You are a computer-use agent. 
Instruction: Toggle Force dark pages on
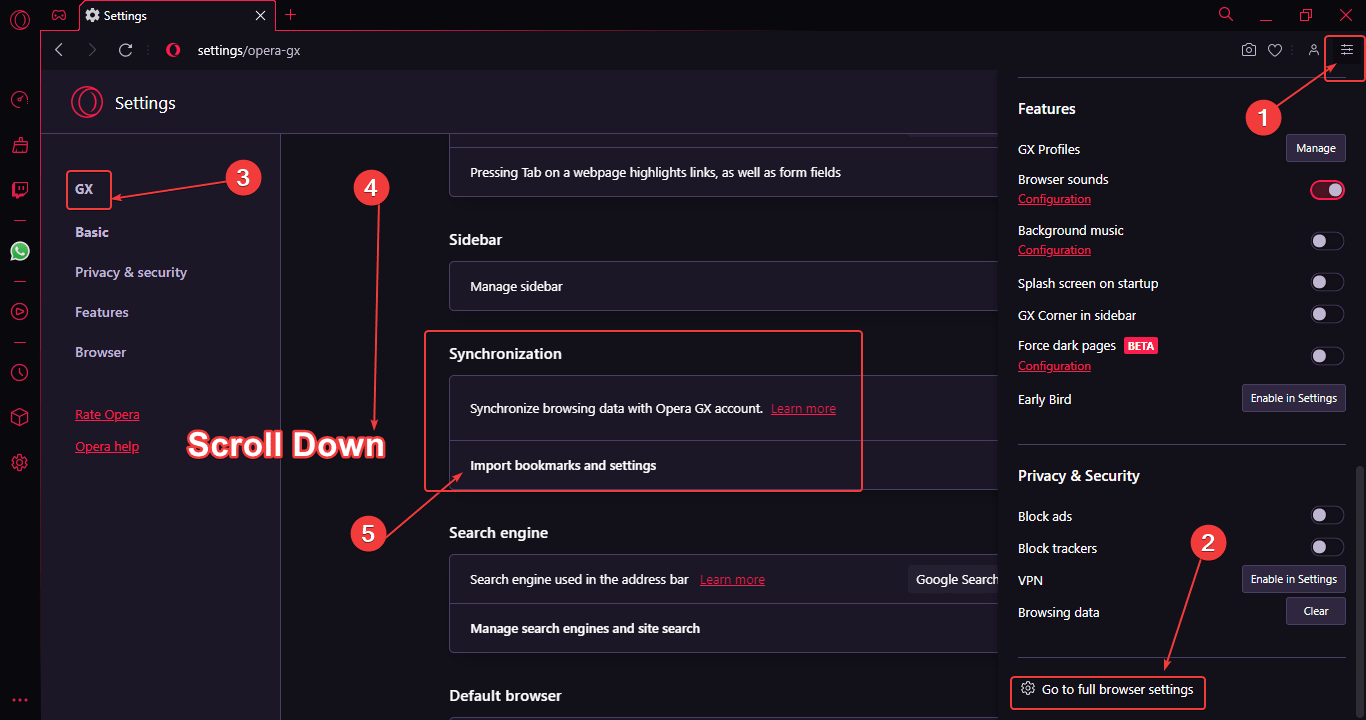coord(1327,355)
